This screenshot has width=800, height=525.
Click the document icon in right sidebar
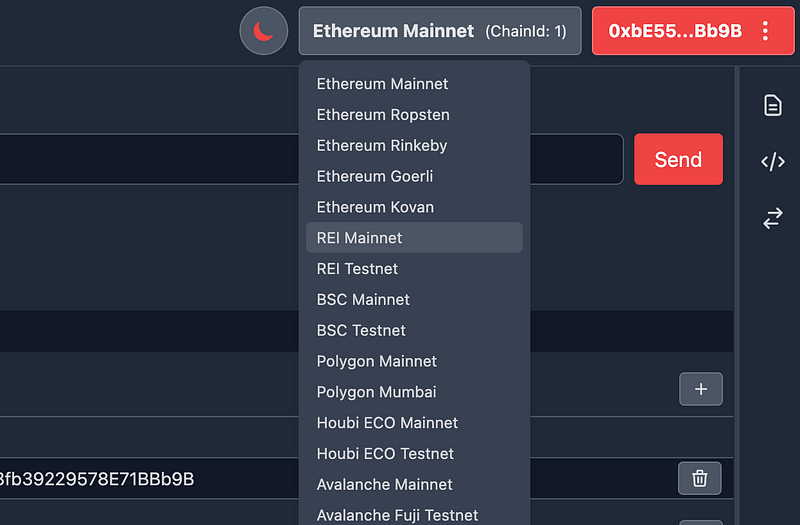click(773, 105)
